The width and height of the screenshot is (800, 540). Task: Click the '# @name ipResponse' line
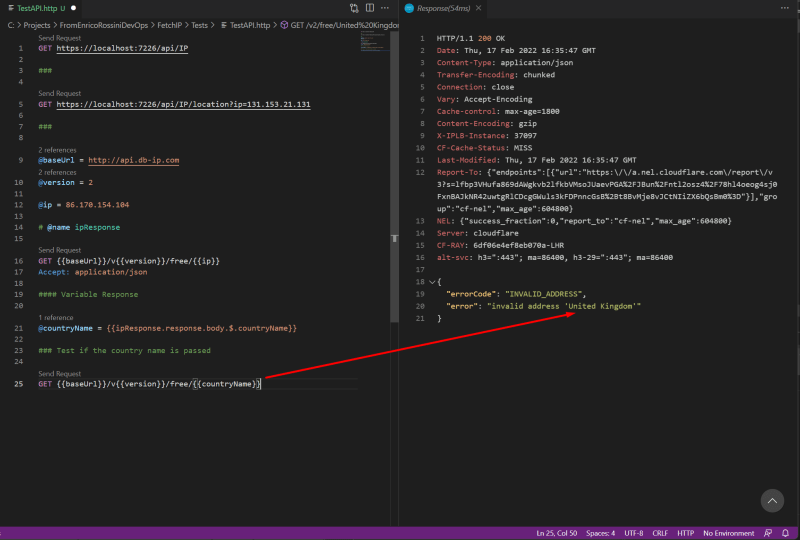79,227
